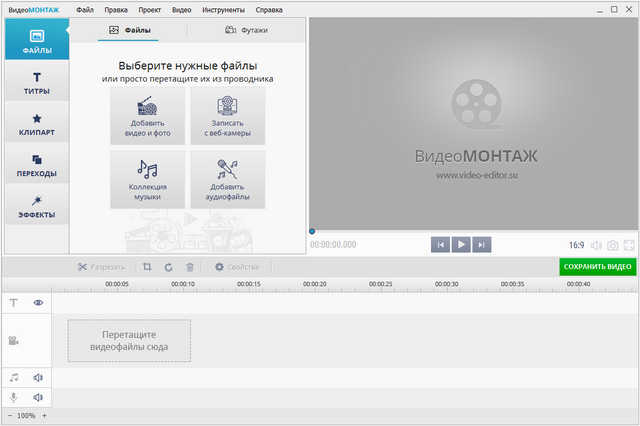The image size is (640, 426).
Task: Toggle visibility of the titles track
Action: point(38,302)
